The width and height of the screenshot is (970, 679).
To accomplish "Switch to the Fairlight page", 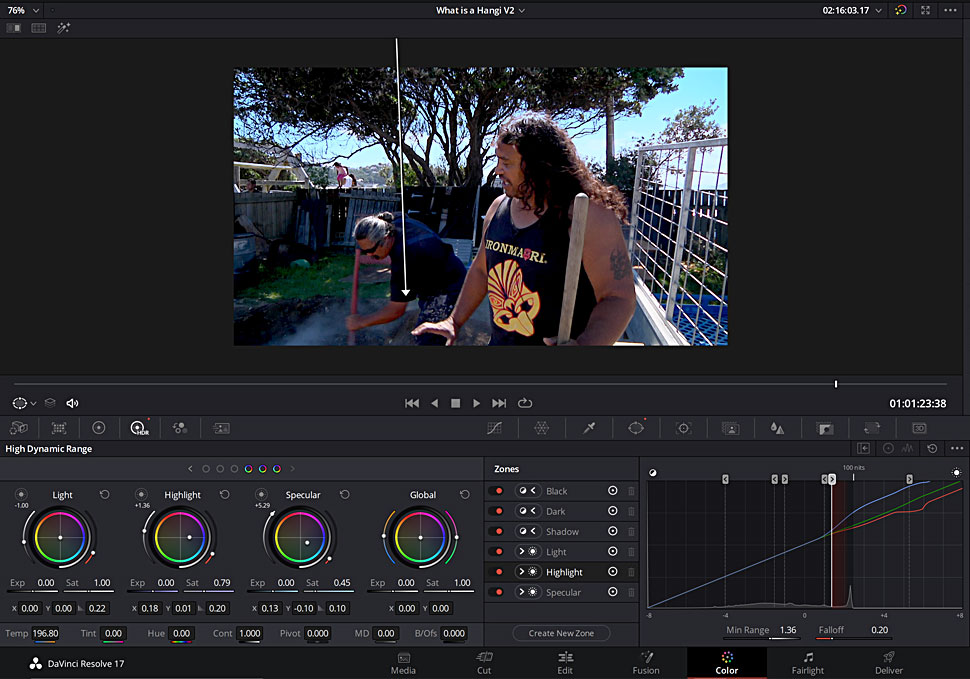I will (807, 662).
